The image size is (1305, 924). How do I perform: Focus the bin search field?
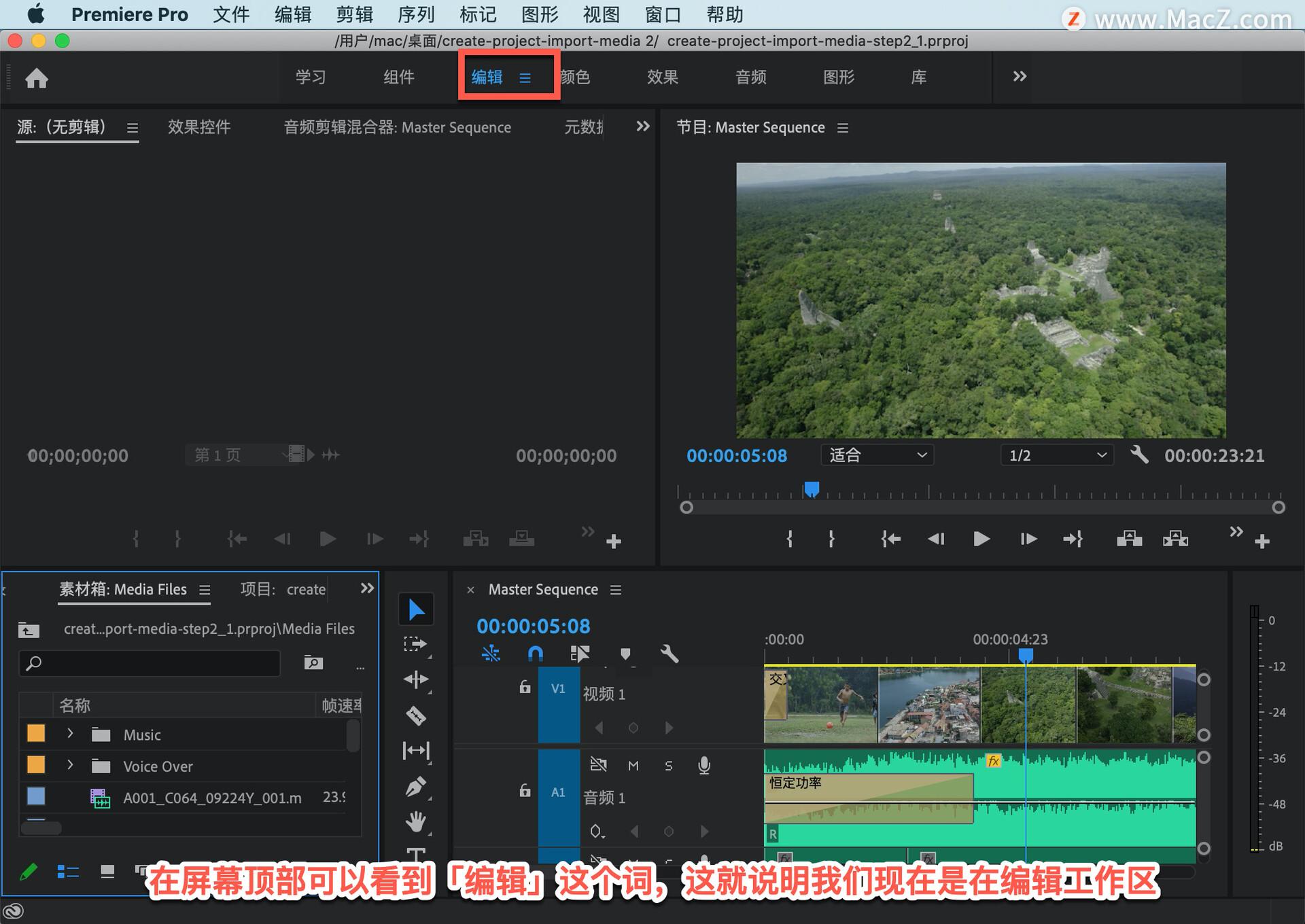(150, 663)
